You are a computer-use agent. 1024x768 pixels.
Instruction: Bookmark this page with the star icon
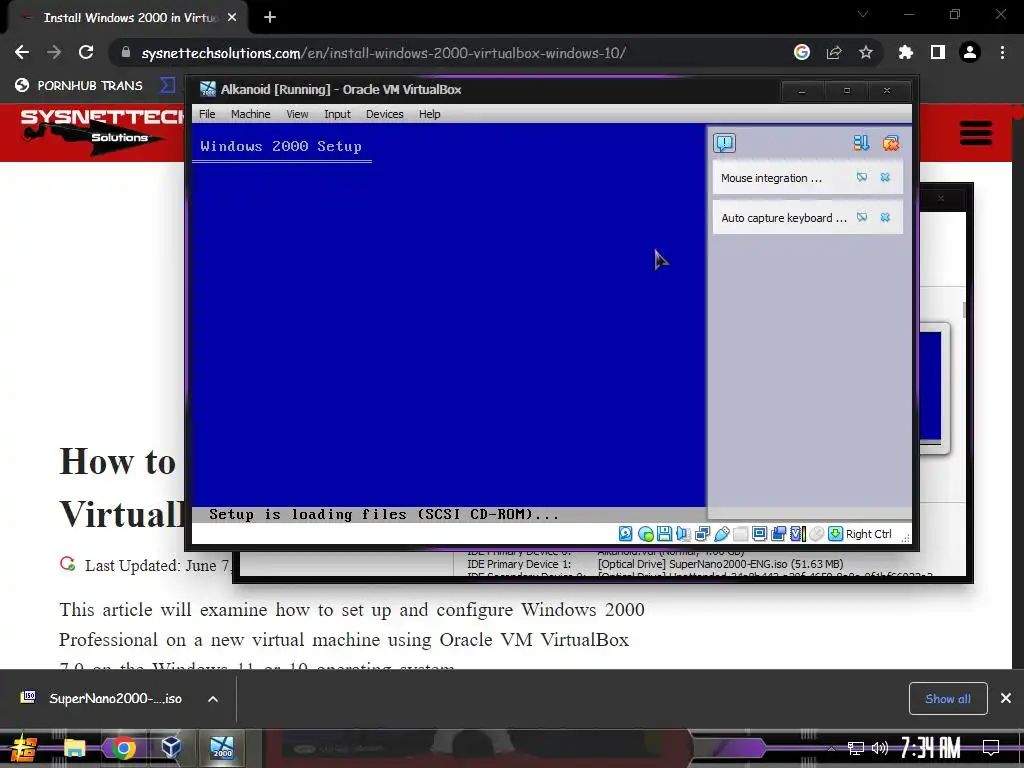pyautogui.click(x=866, y=52)
